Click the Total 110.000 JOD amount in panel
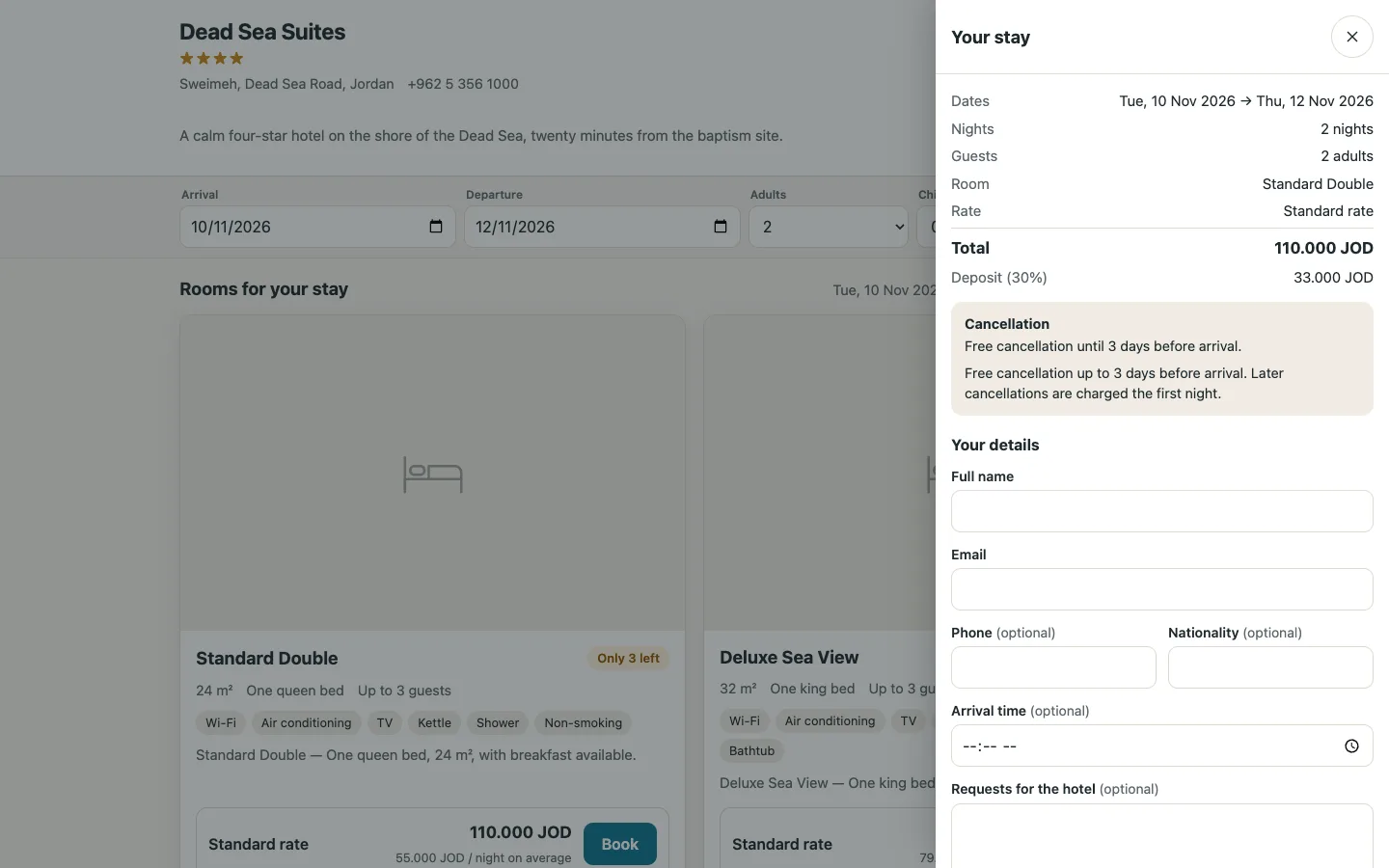The image size is (1389, 868). 1323,248
